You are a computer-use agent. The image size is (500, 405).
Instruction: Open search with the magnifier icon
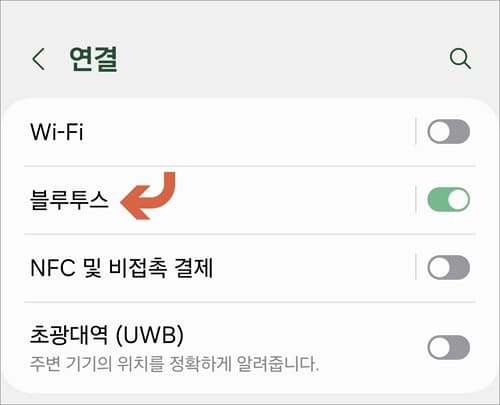tap(460, 59)
